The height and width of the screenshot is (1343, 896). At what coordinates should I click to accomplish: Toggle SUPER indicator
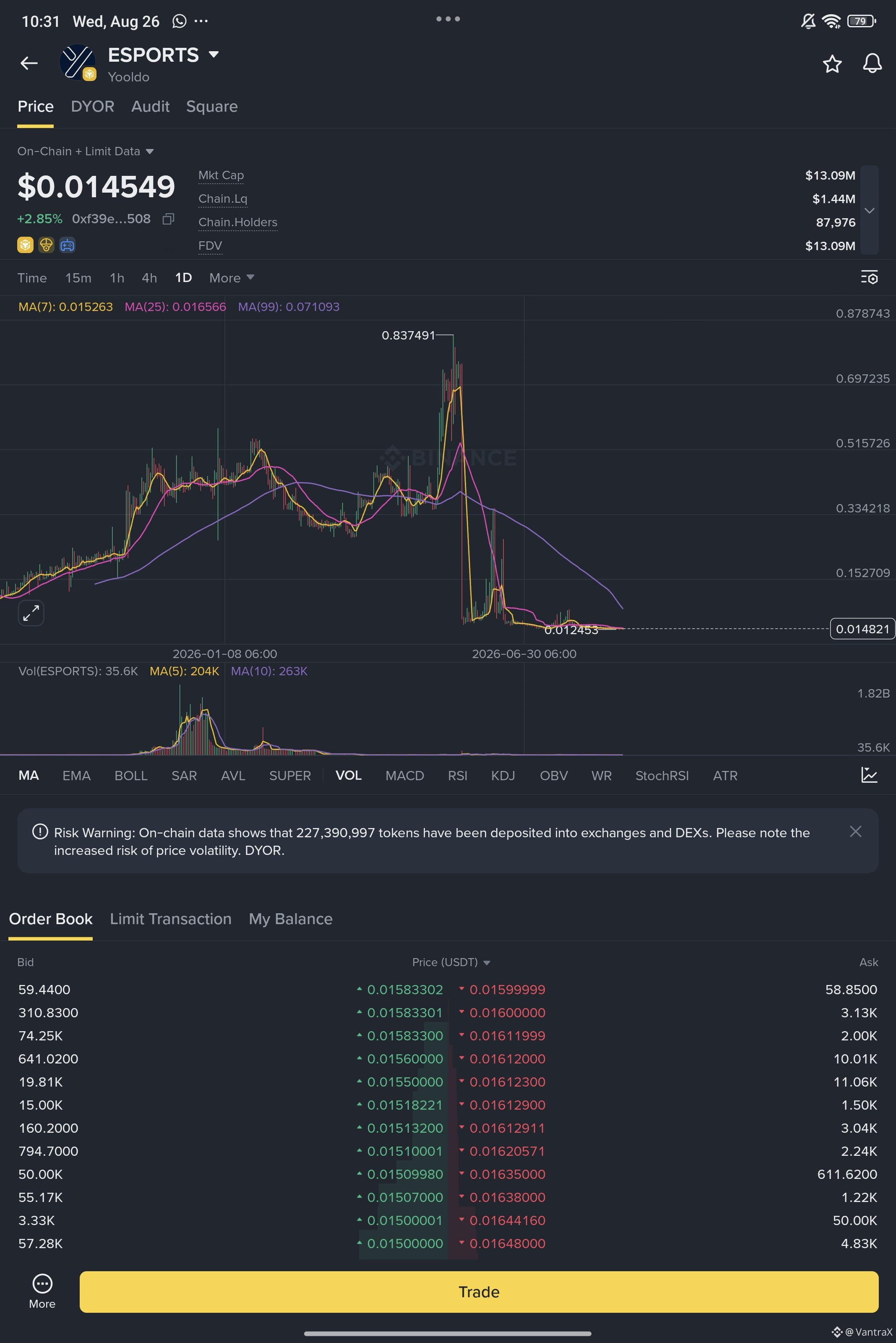click(290, 776)
